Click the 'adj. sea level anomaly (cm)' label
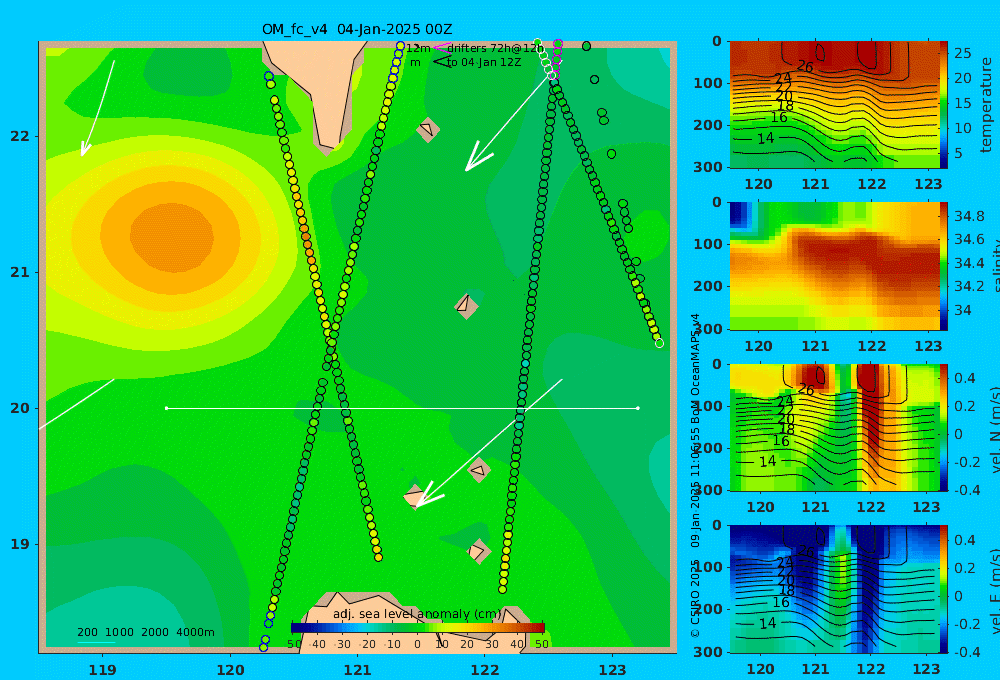 (417, 614)
